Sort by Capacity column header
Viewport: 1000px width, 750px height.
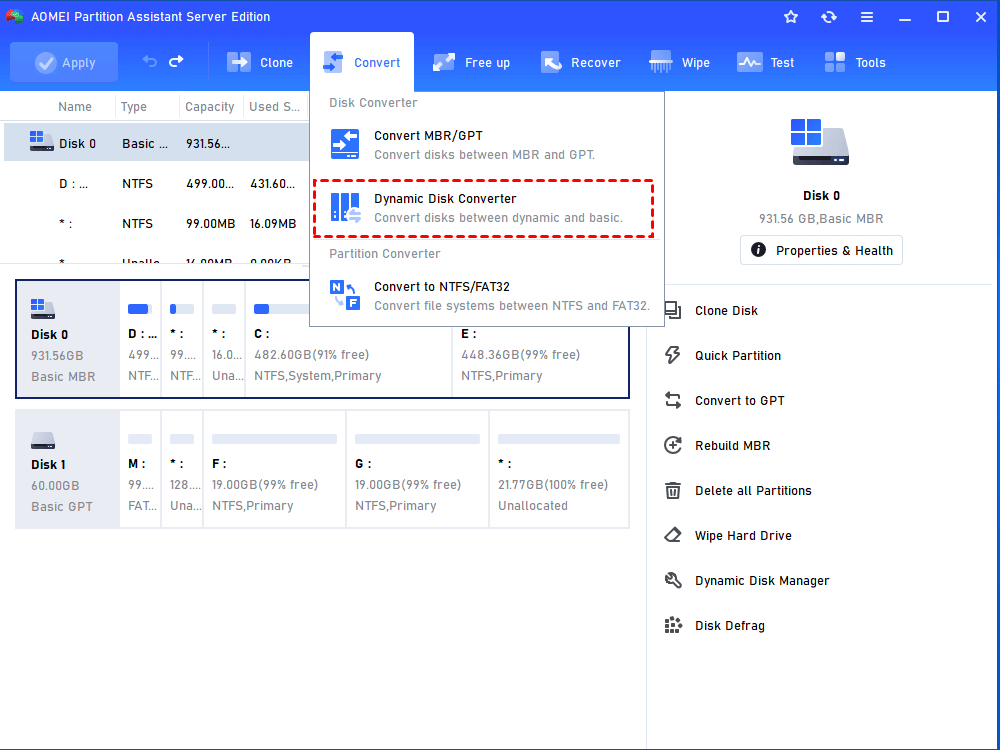(x=209, y=107)
